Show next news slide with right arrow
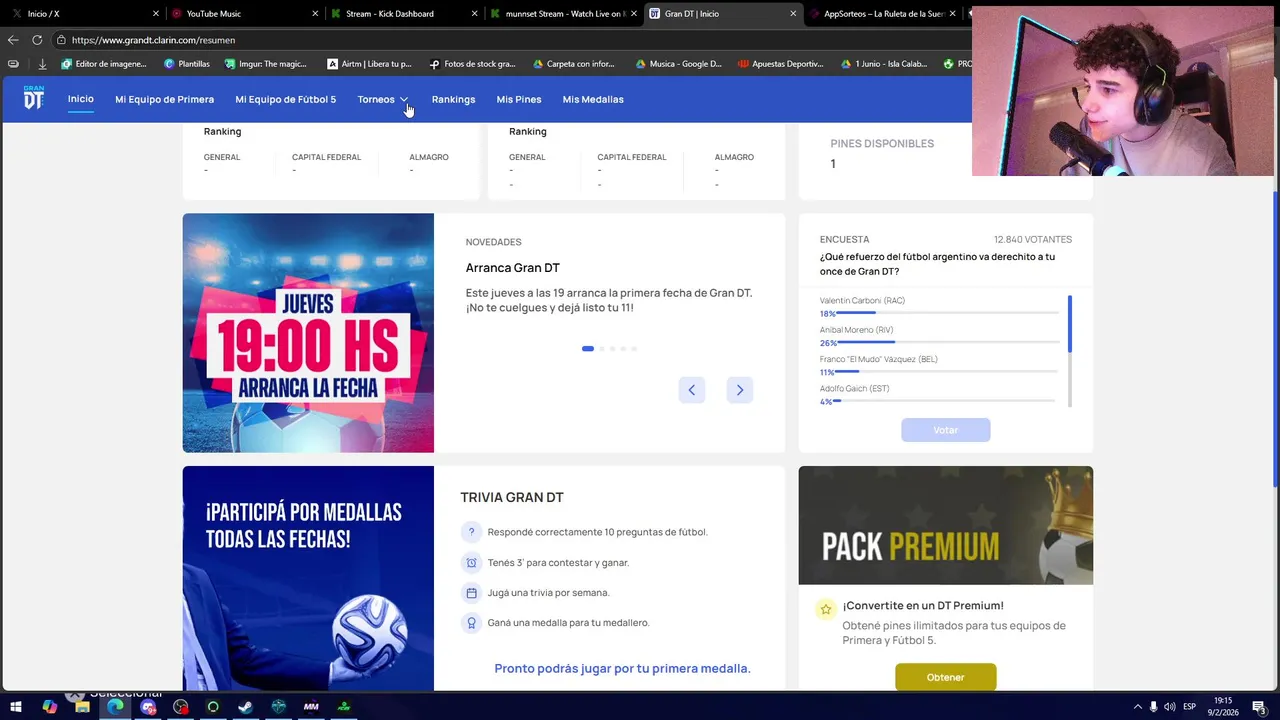 click(x=740, y=390)
